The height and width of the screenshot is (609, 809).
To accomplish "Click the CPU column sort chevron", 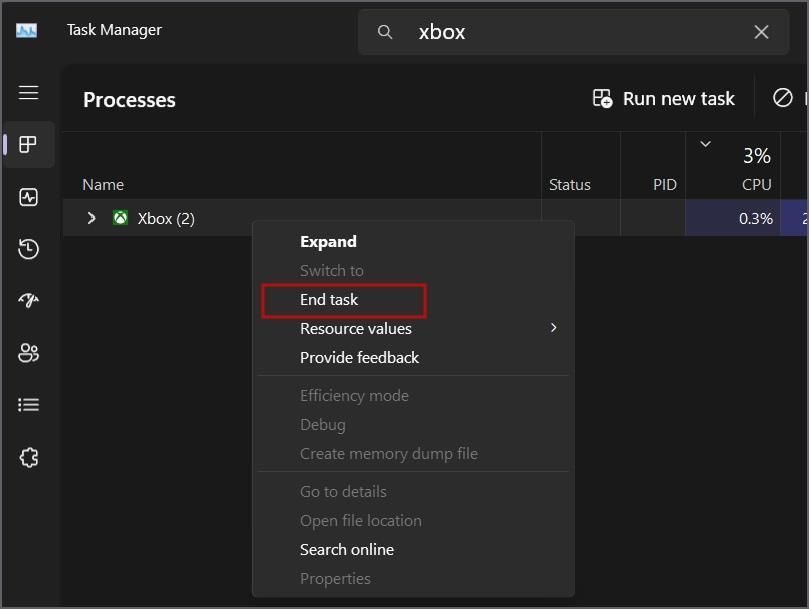I will (x=705, y=144).
